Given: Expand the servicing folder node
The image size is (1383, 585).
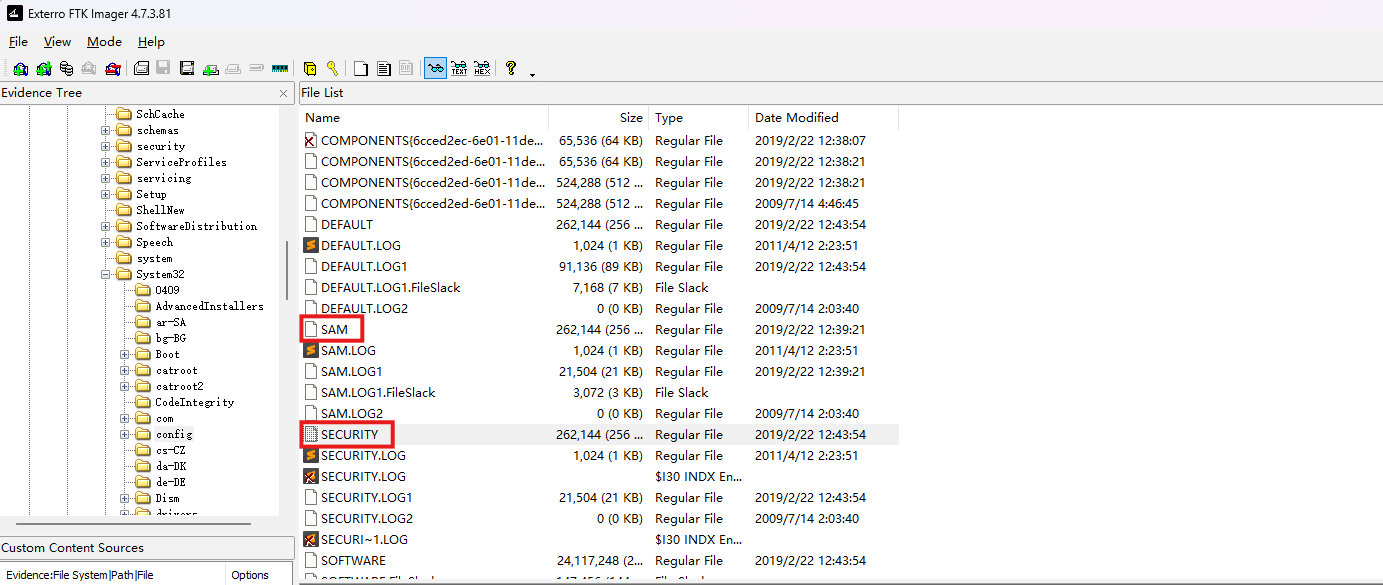Looking at the screenshot, I should (105, 178).
